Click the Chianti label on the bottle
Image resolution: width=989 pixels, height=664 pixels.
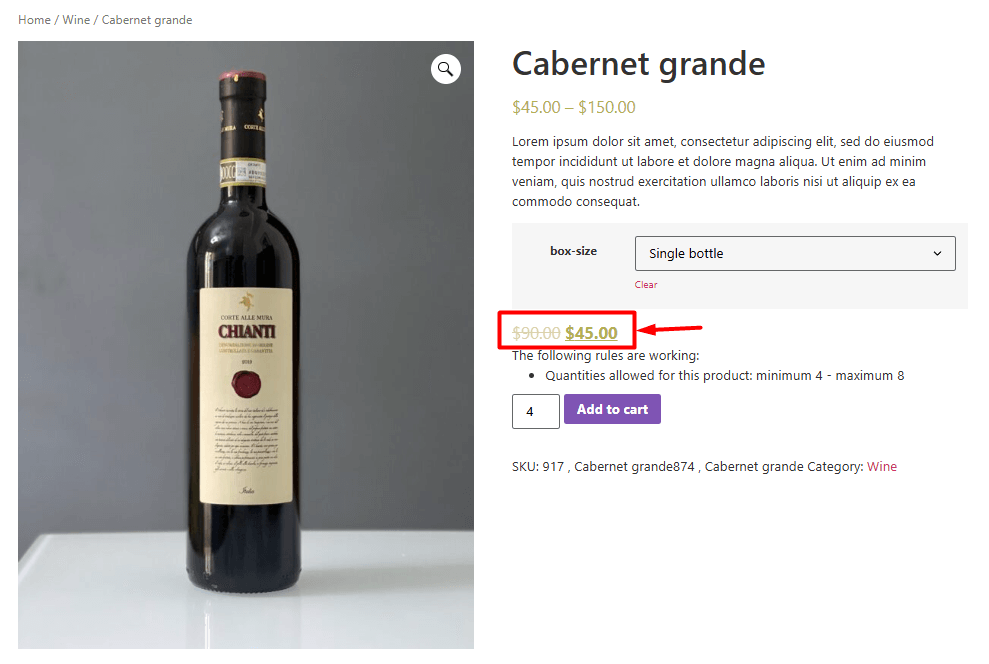(245, 330)
